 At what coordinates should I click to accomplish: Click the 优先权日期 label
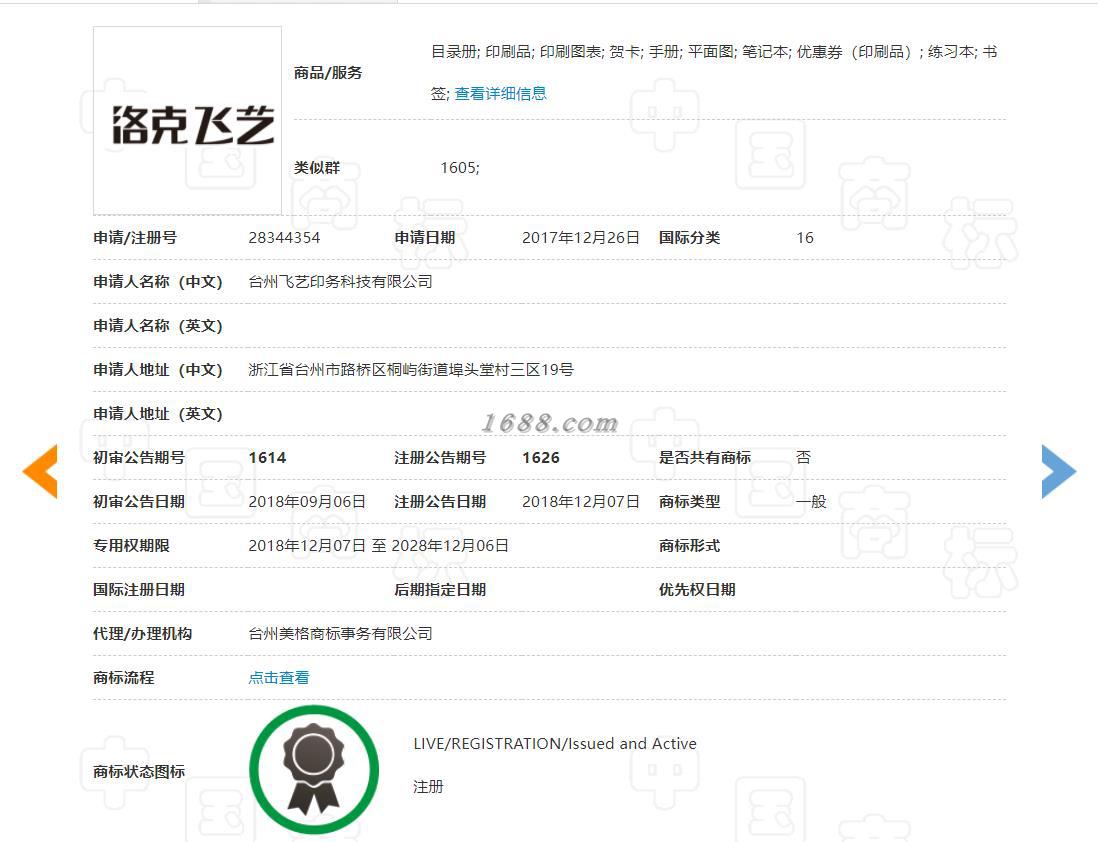coord(697,590)
